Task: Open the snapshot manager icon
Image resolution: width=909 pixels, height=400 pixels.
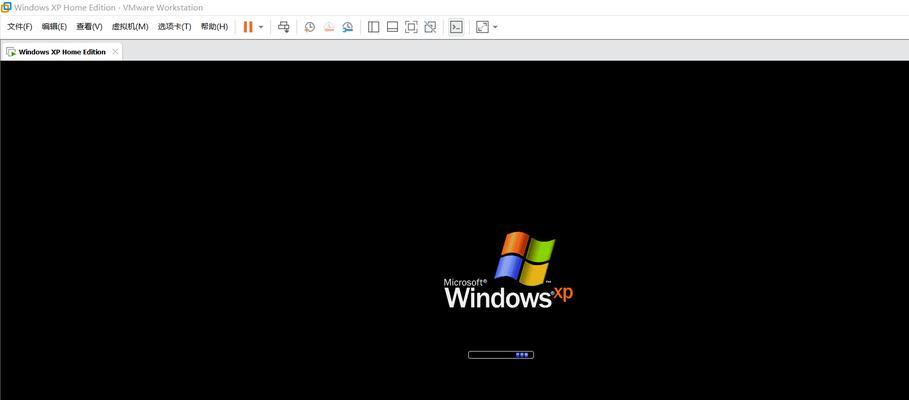Action: (347, 27)
